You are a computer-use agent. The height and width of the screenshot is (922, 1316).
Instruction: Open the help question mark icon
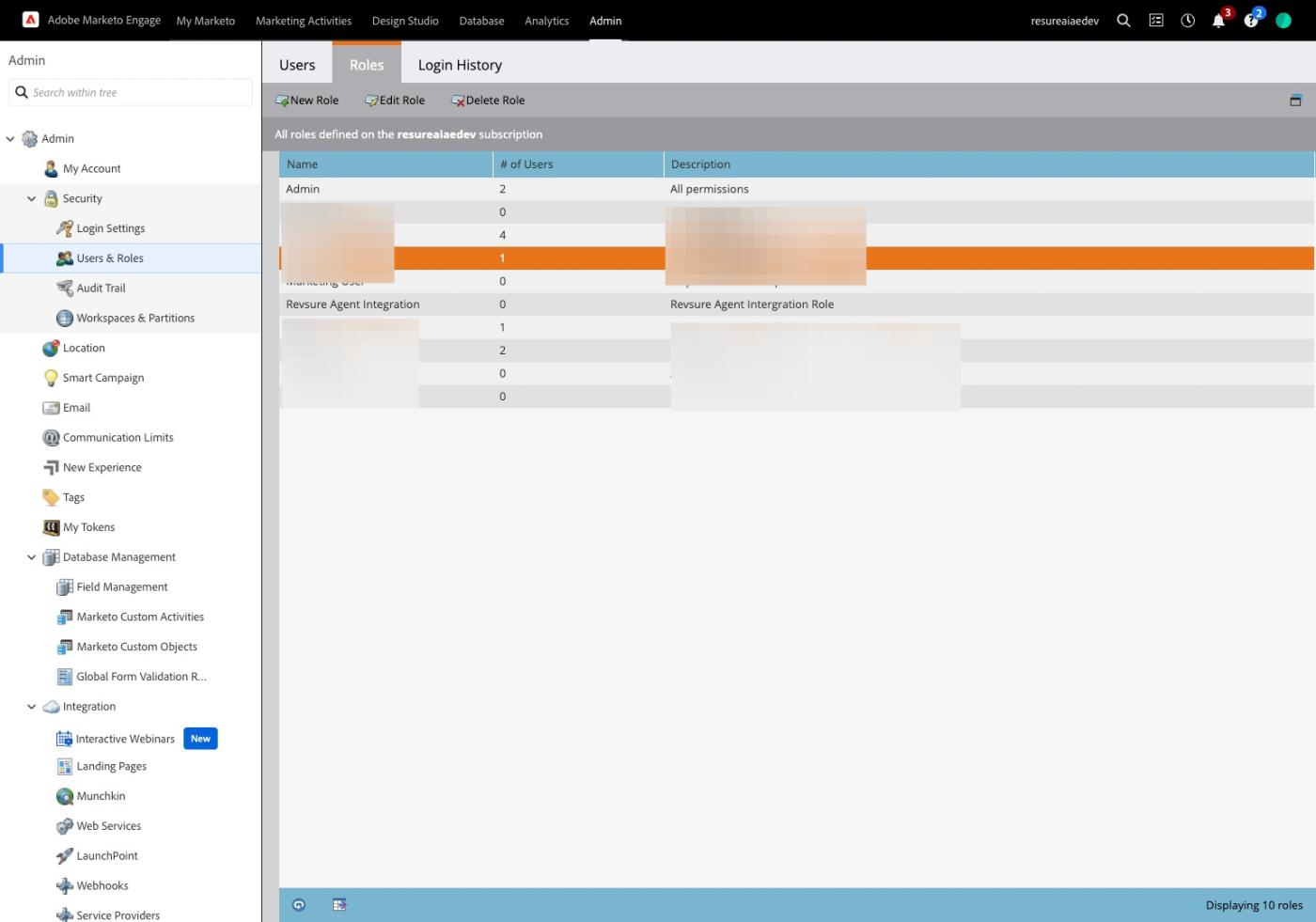coord(1251,21)
